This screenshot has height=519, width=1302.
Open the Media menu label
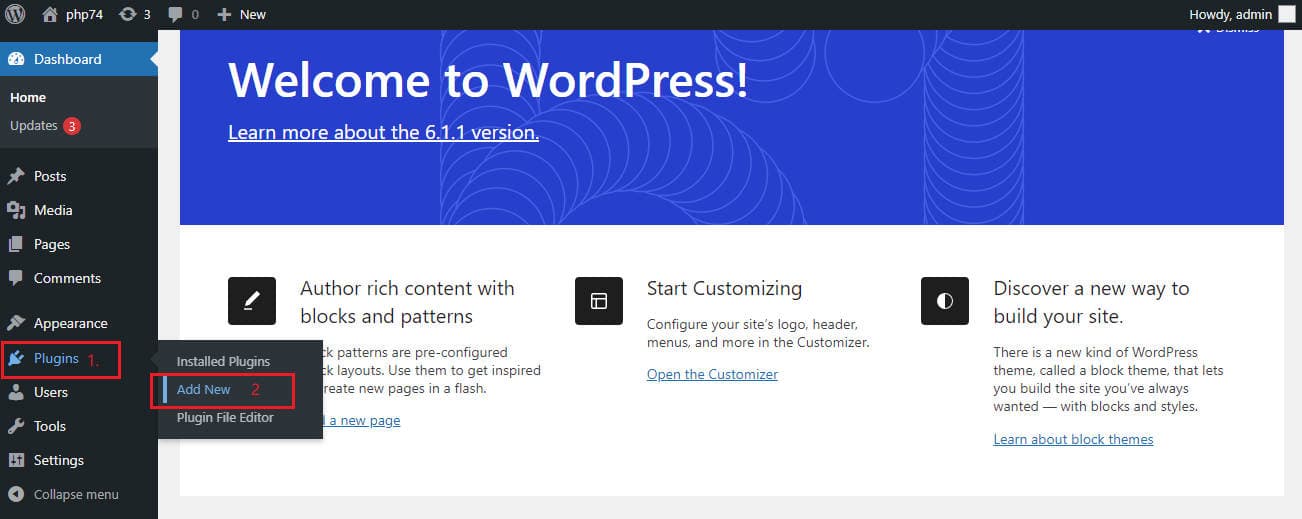click(53, 210)
